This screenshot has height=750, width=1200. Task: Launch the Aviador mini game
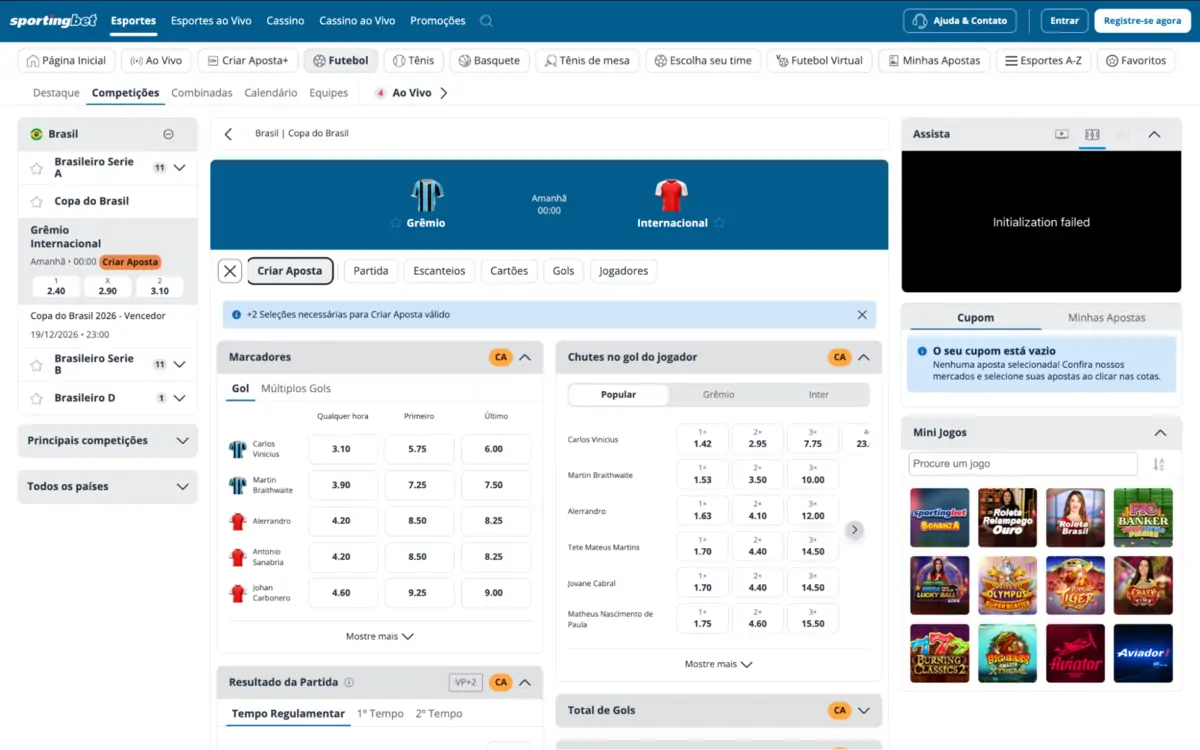[1143, 653]
